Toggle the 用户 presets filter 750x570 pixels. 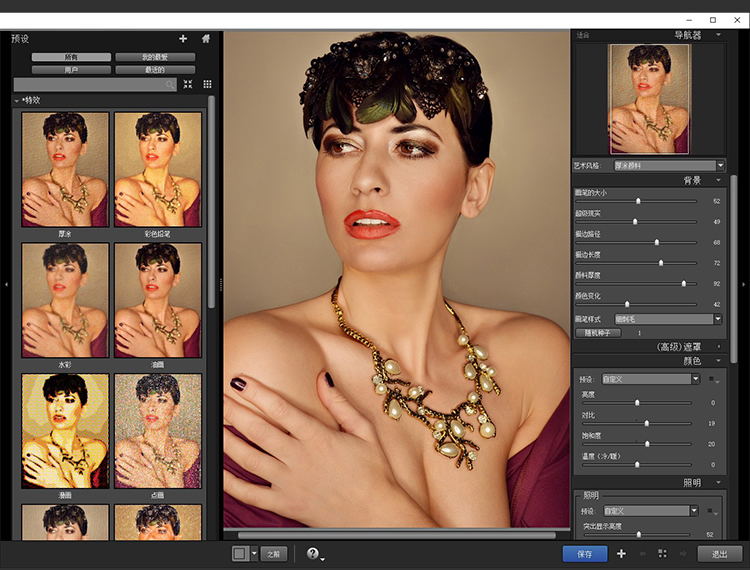click(71, 70)
